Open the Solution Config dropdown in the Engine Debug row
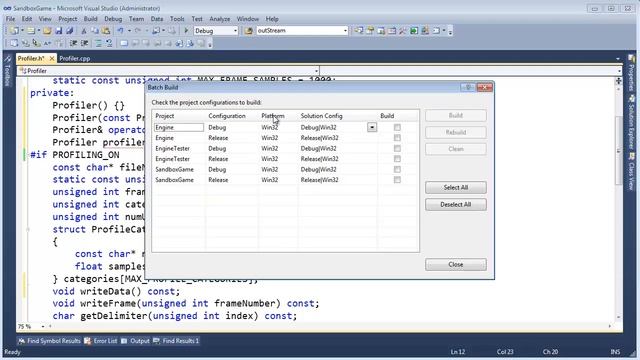640x360 pixels. tap(372, 127)
